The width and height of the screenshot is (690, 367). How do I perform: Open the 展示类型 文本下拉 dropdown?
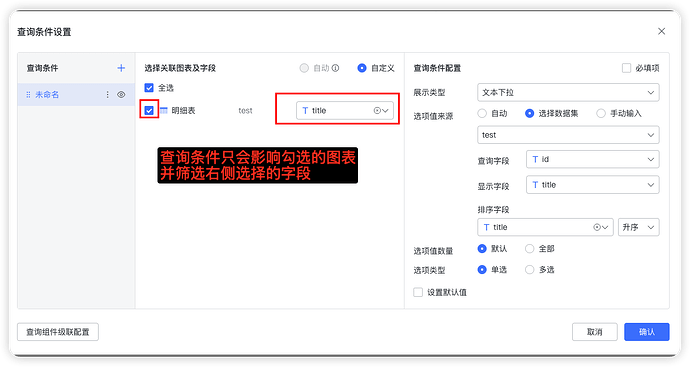pos(568,92)
